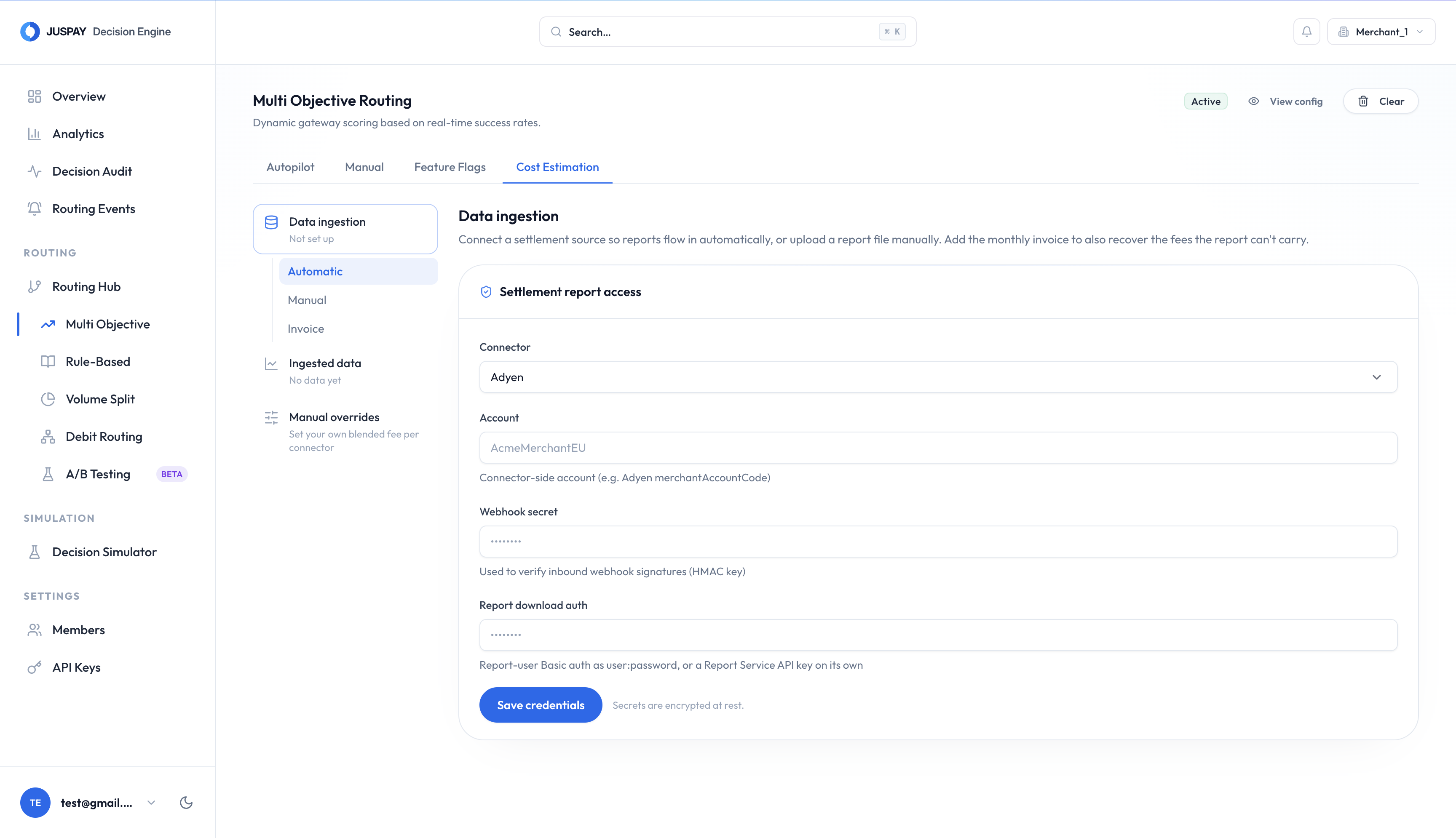Viewport: 1456px width, 838px height.
Task: Click the Routing Hub branch icon
Action: (35, 287)
